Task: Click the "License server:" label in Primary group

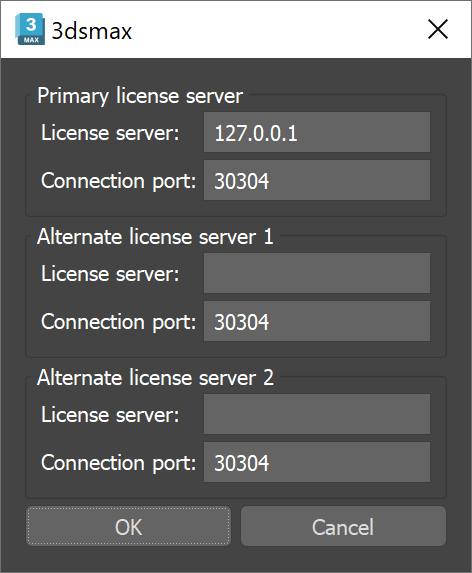Action: [110, 132]
